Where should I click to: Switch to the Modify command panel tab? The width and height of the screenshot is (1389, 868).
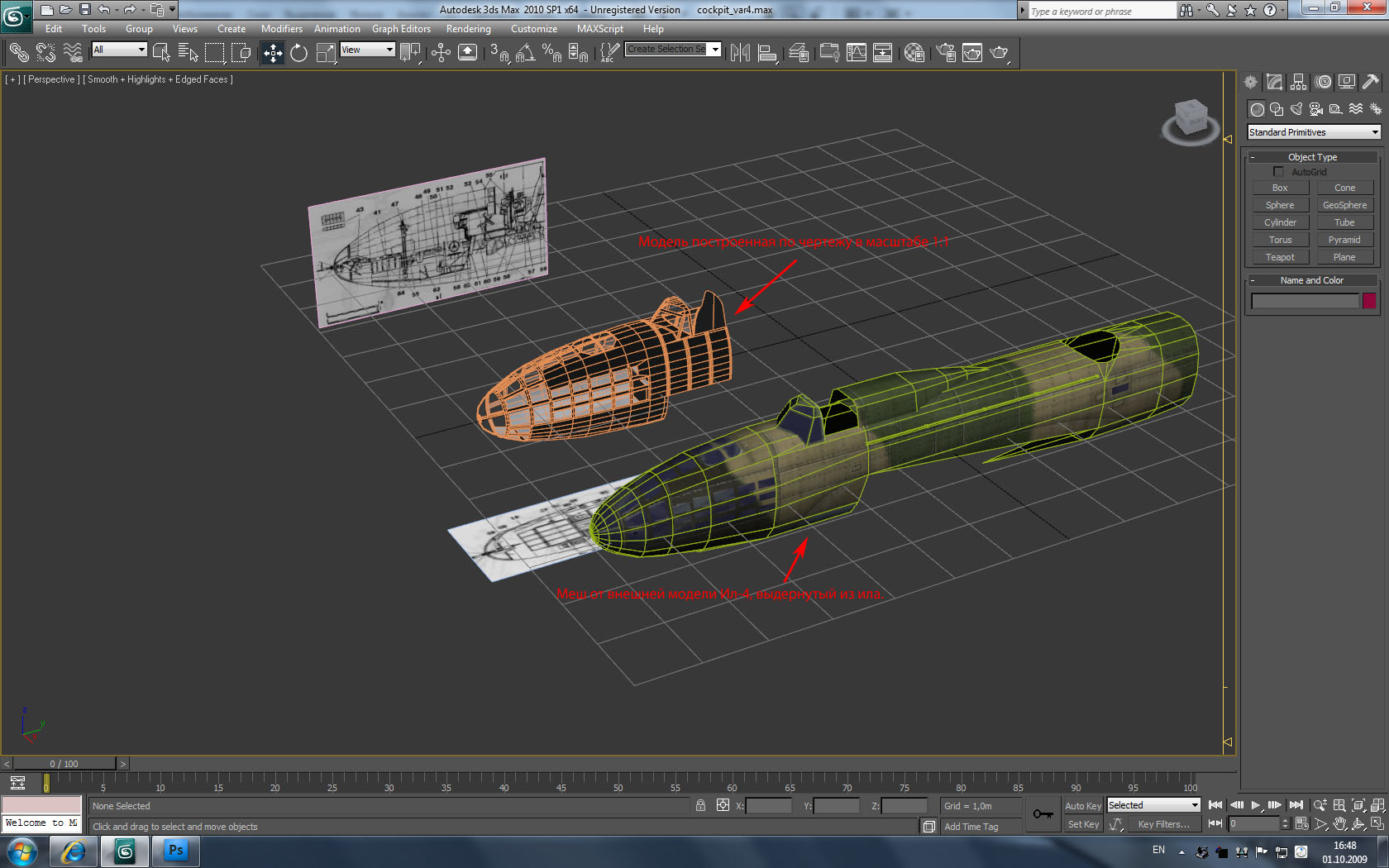(1274, 82)
